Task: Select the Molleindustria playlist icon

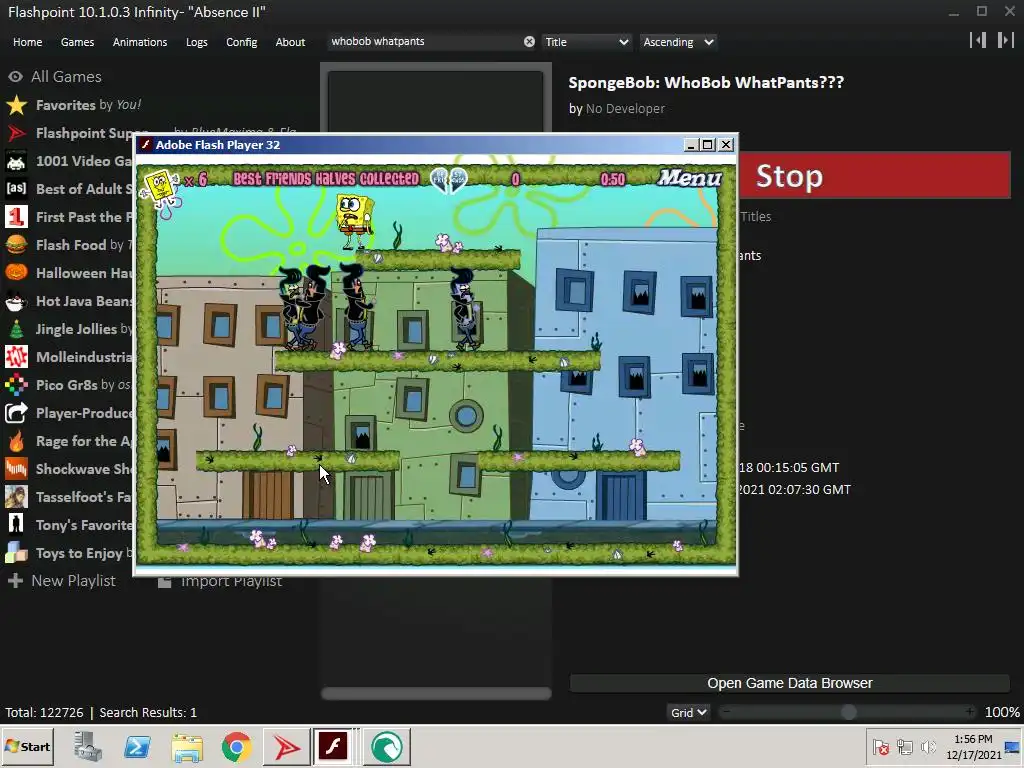Action: (16, 357)
